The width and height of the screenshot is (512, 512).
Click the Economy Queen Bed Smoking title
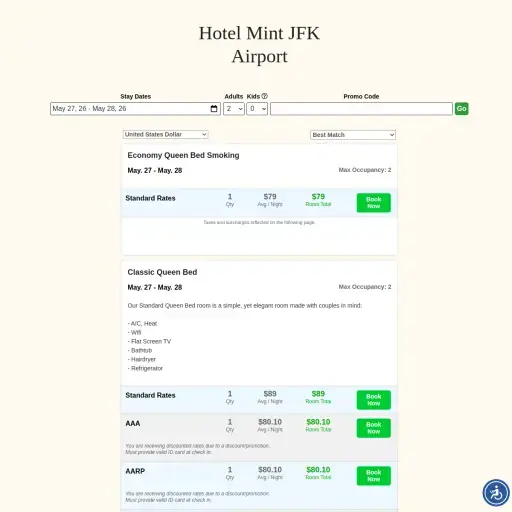183,155
